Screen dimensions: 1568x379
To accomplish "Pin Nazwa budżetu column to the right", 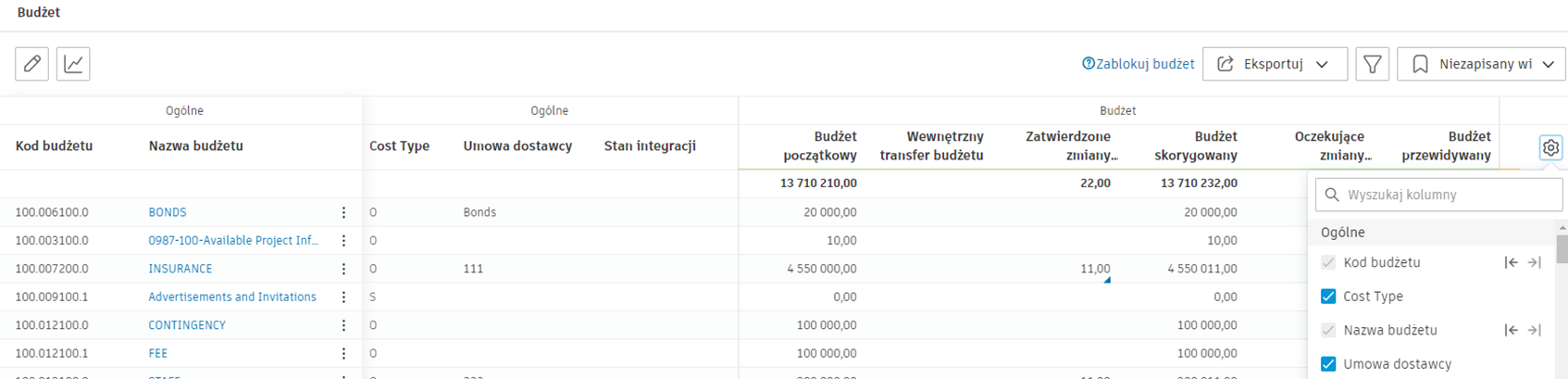I will pos(1534,330).
